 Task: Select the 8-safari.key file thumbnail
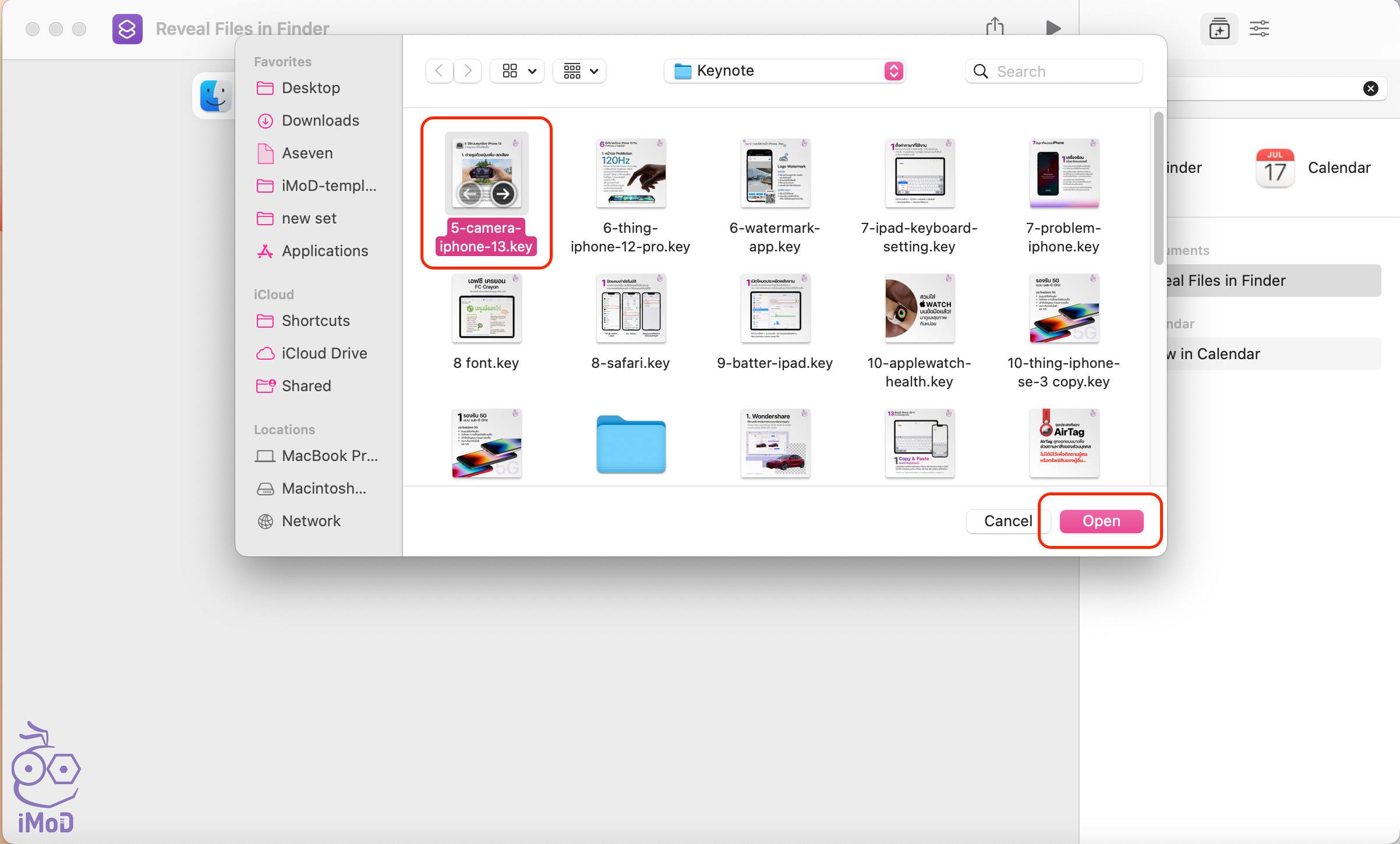point(631,309)
